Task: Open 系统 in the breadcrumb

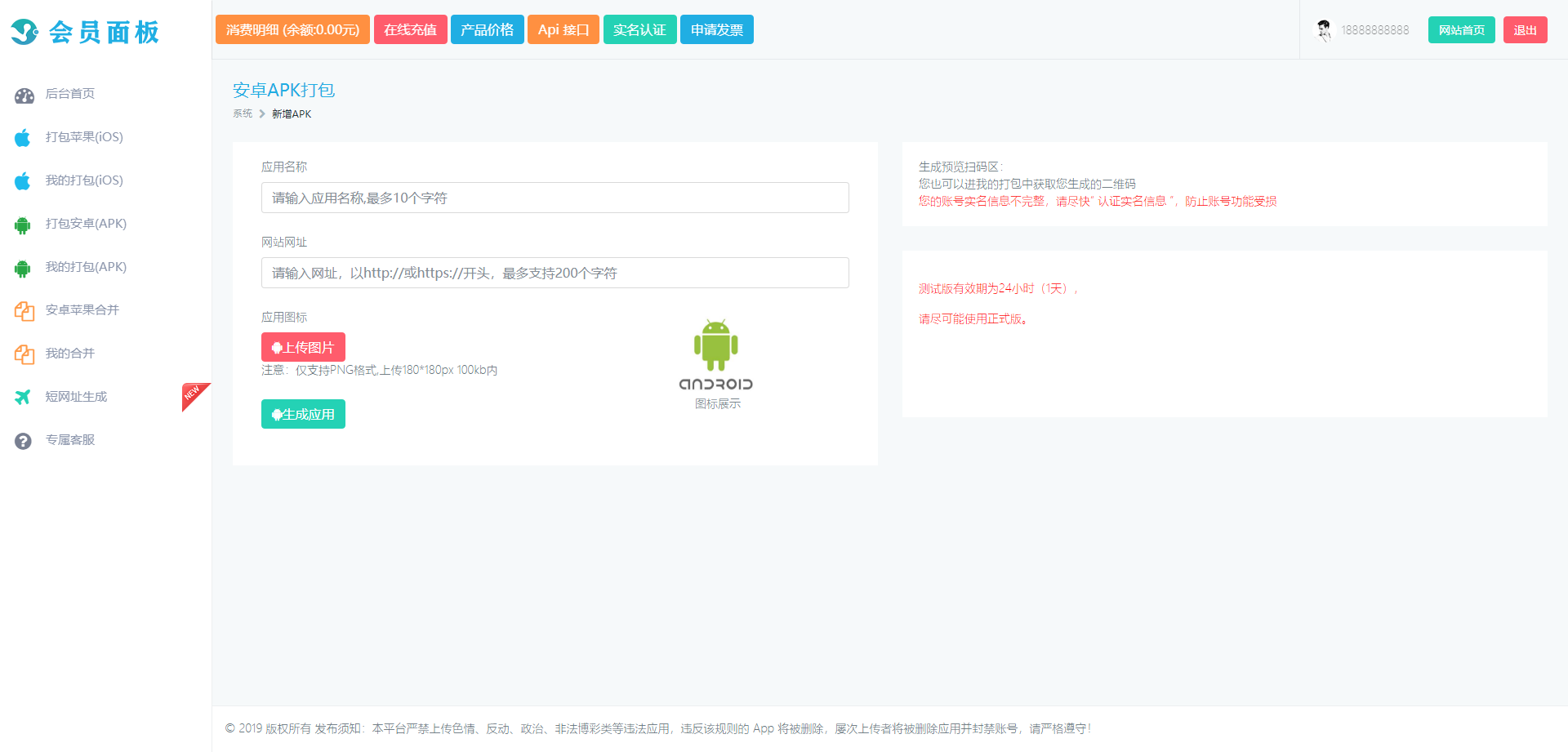Action: coord(242,113)
